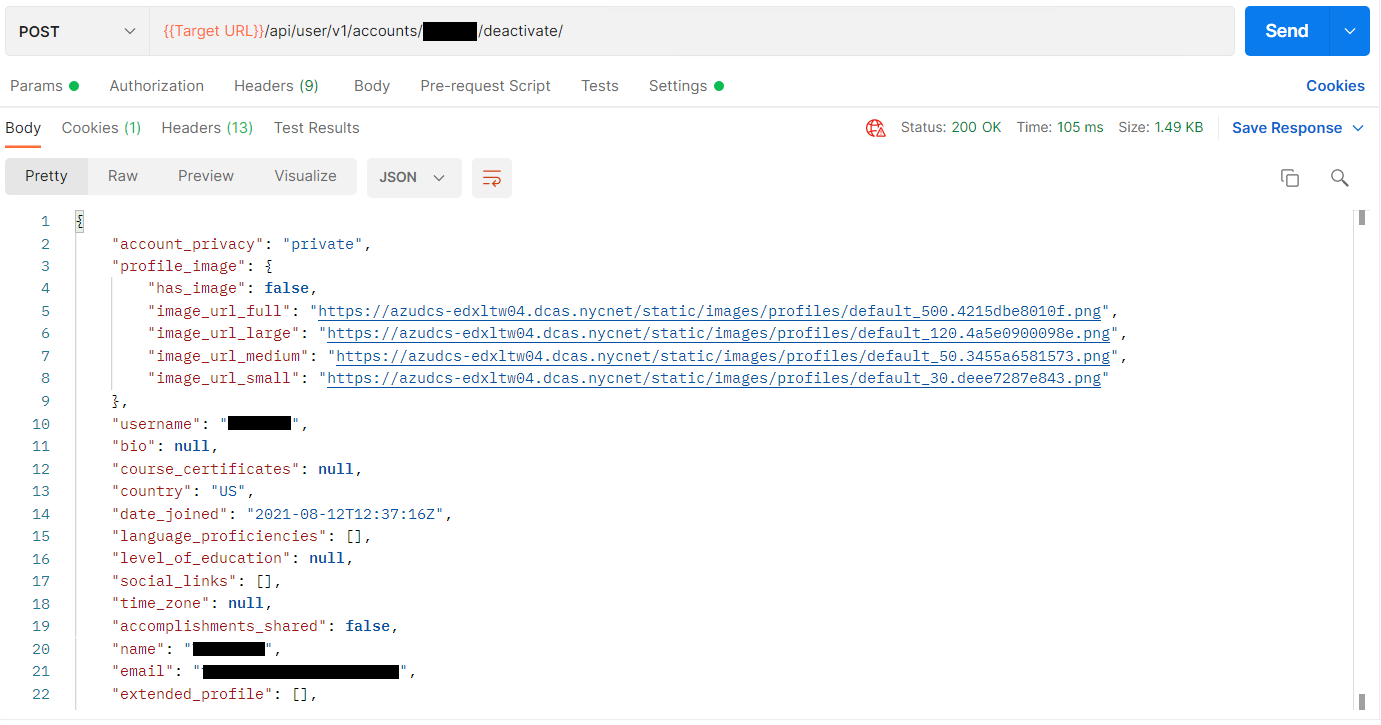Open the POST method dropdown
Image resolution: width=1381 pixels, height=725 pixels.
77,31
